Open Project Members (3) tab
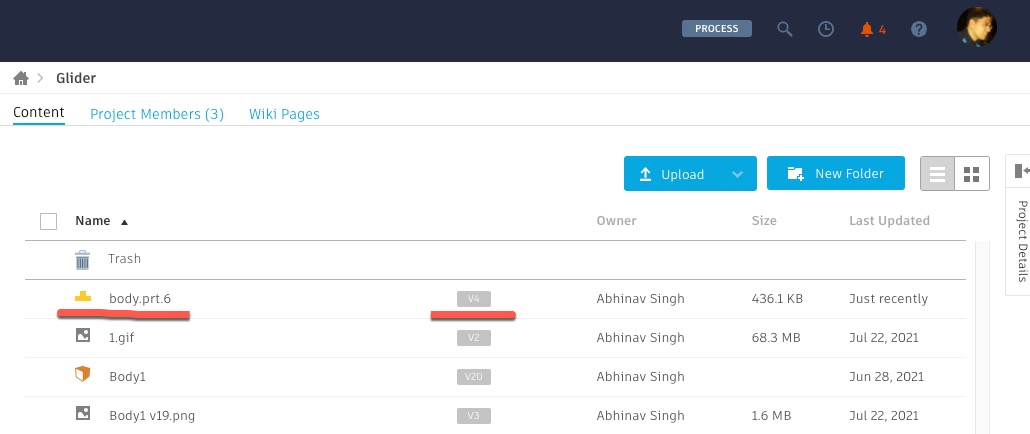Image resolution: width=1030 pixels, height=434 pixels. [157, 114]
